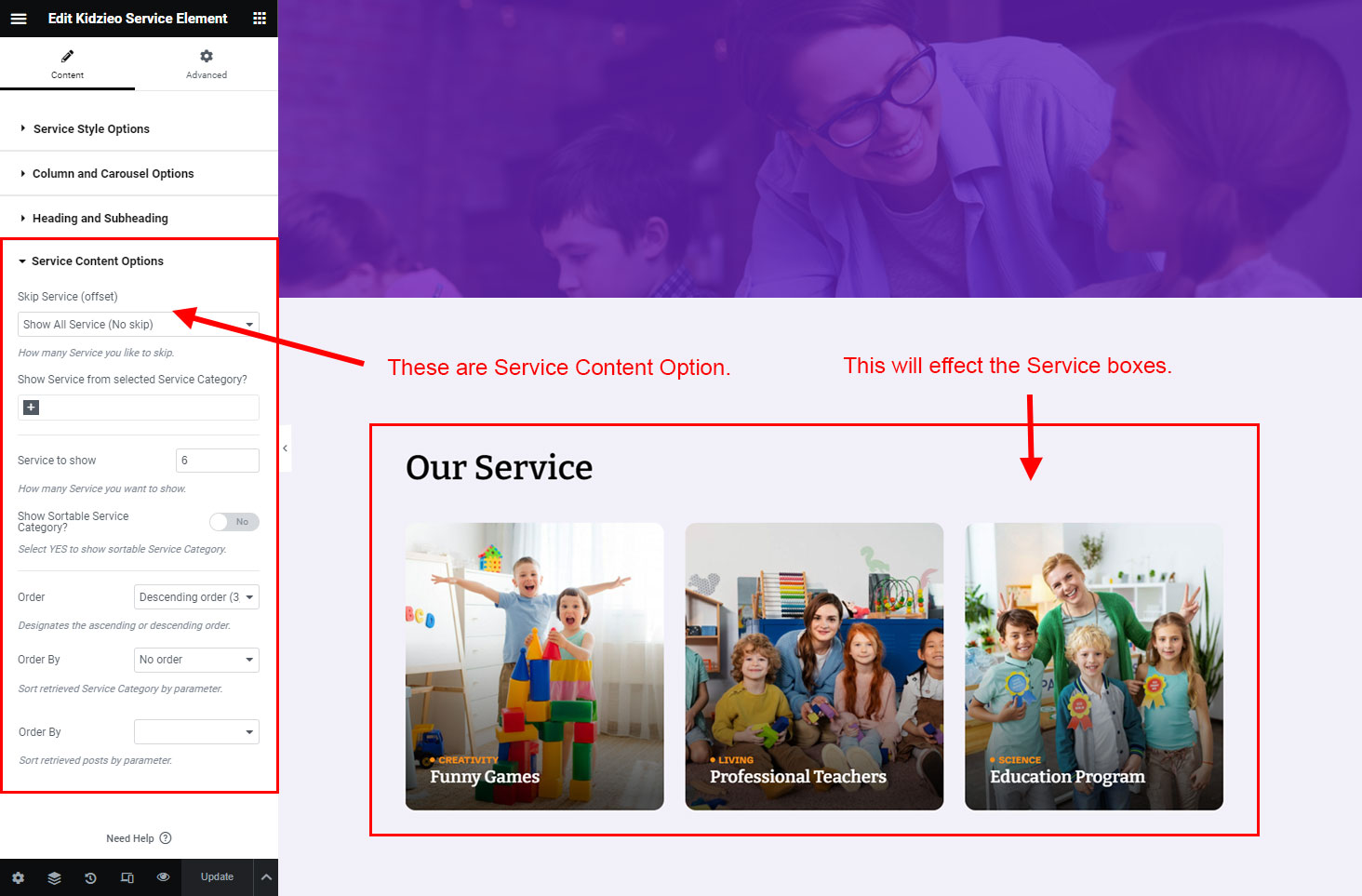
Task: Toggle Show Sortable Service Category switch
Action: (x=234, y=522)
